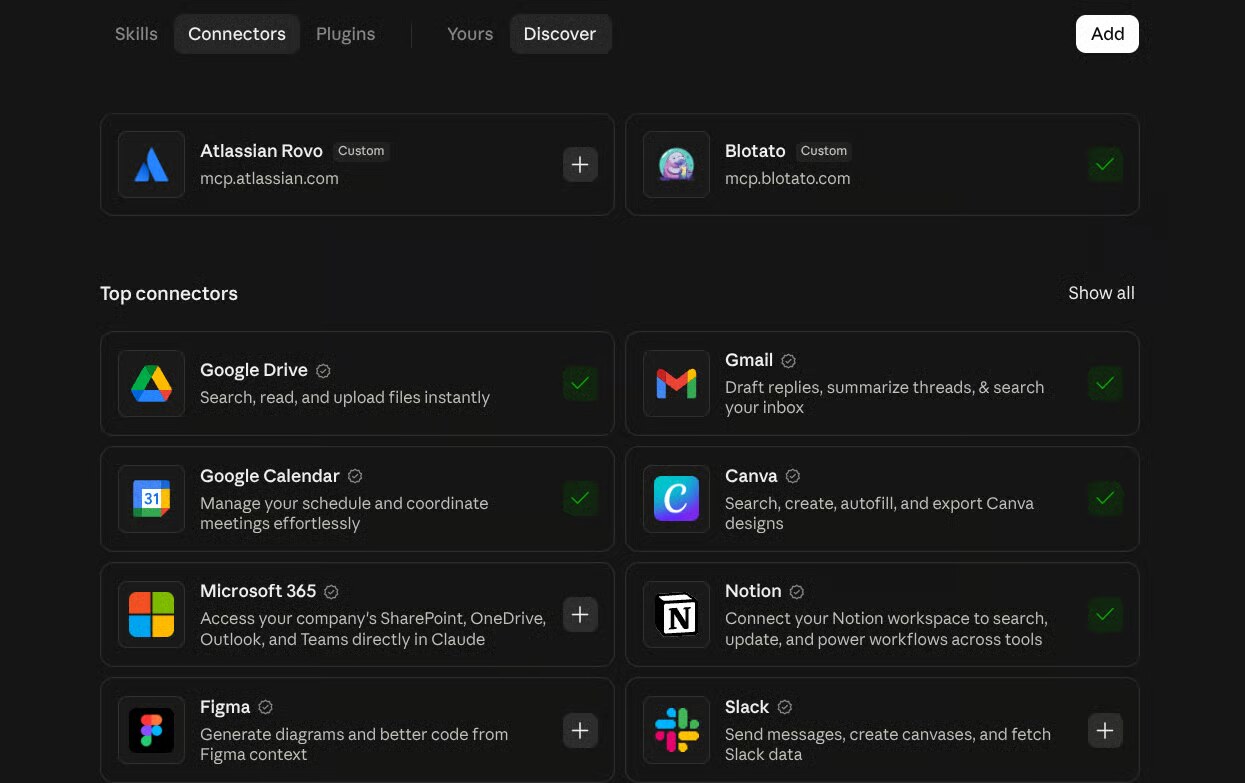1245x783 pixels.
Task: Open the Atlassian Rovo logo icon
Action: [151, 164]
